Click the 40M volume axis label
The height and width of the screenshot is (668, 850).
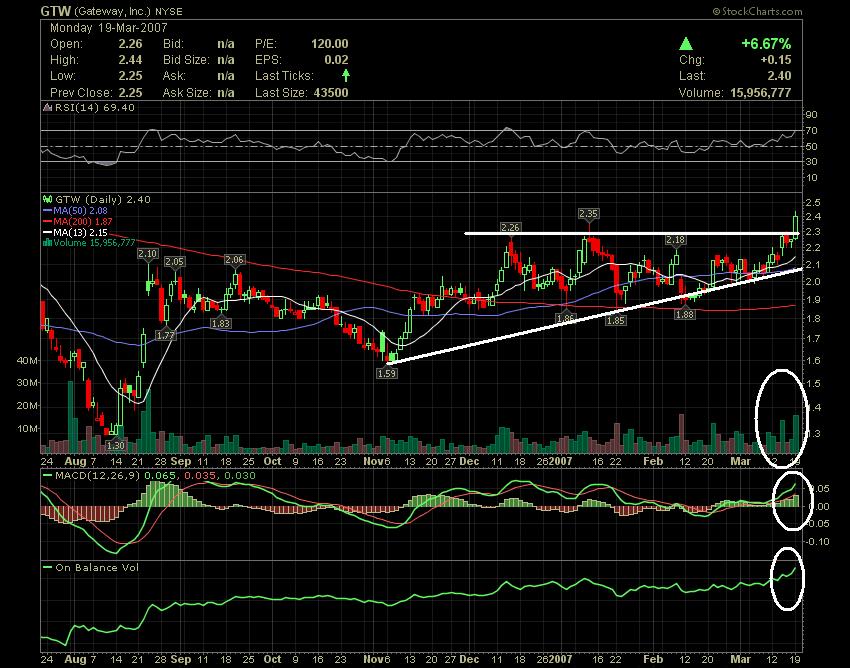point(27,361)
